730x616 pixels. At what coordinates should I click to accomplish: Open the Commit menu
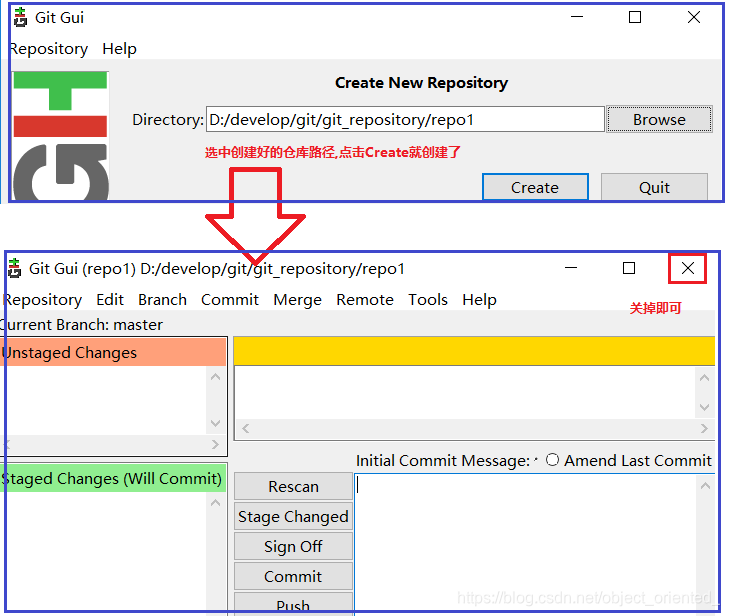(230, 299)
